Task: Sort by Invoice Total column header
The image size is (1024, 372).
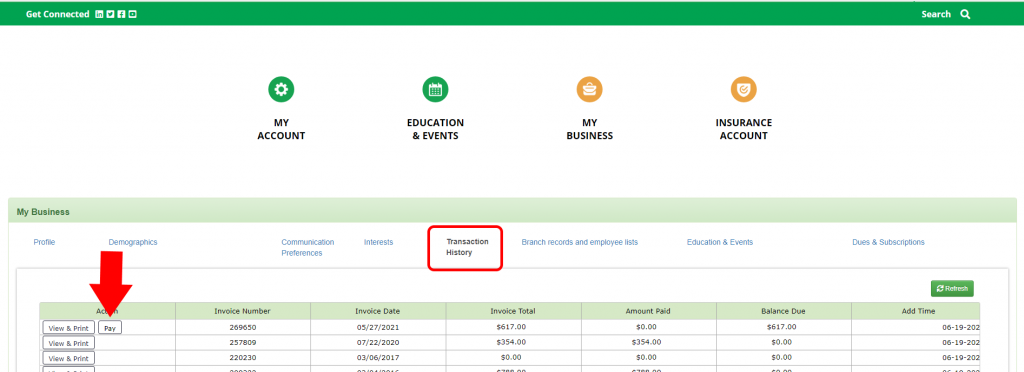Action: (x=513, y=311)
